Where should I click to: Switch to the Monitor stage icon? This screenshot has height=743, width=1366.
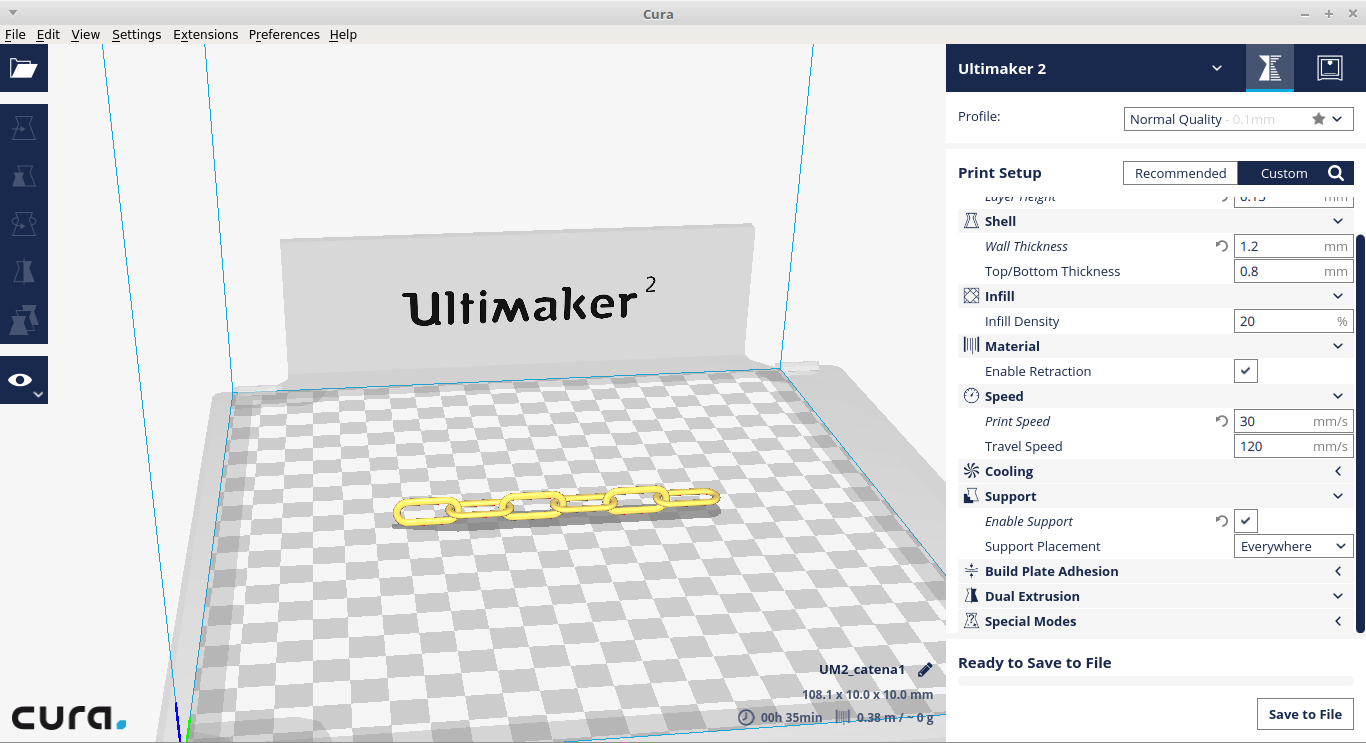[x=1330, y=68]
